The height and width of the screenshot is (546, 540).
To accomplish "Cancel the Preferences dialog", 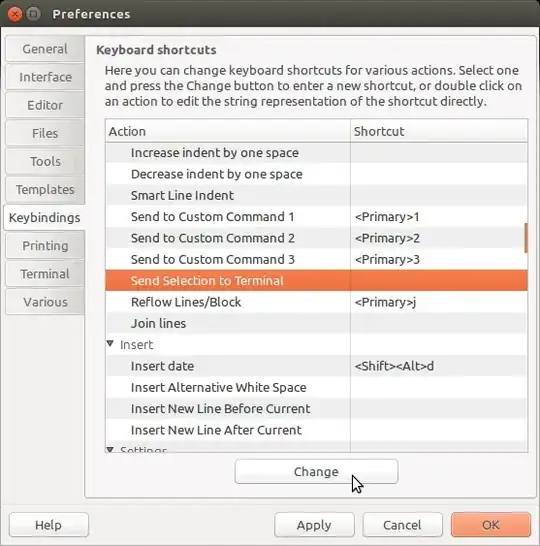I will [402, 525].
